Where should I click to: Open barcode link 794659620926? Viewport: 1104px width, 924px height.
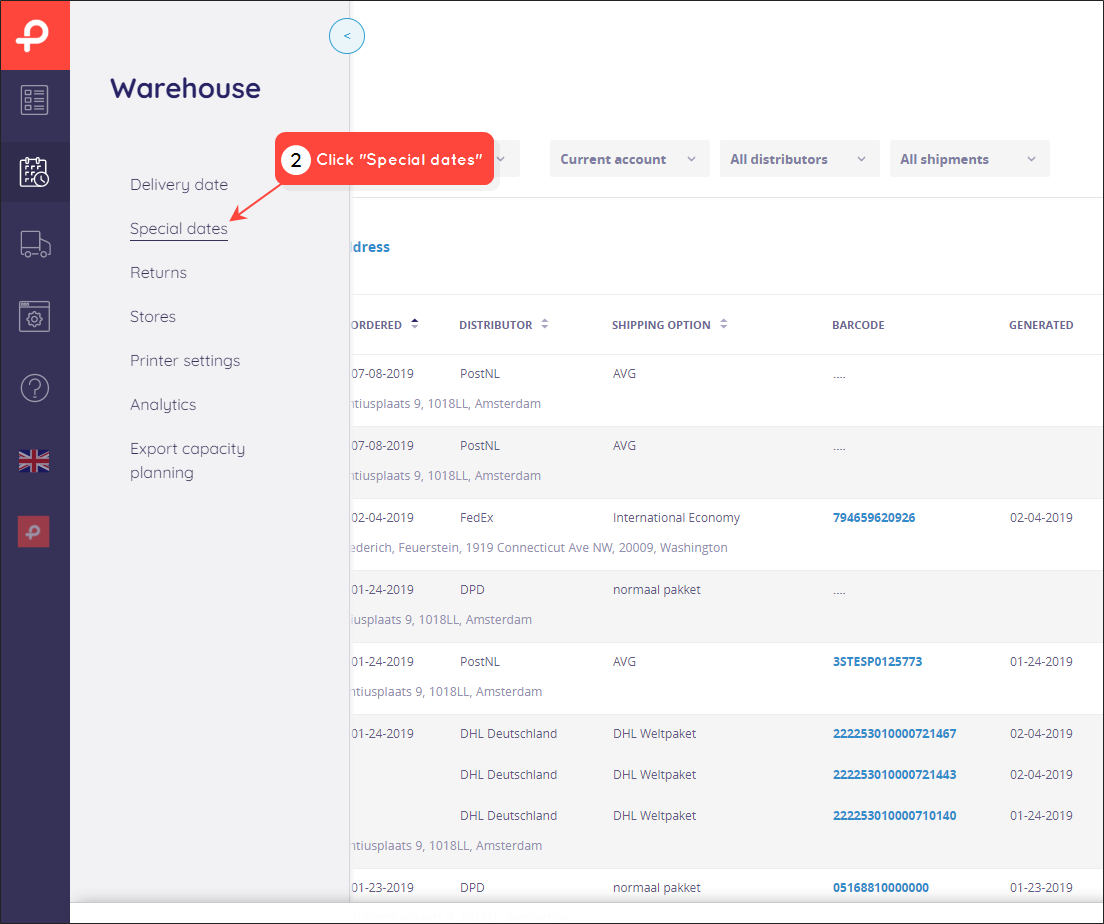pyautogui.click(x=874, y=518)
